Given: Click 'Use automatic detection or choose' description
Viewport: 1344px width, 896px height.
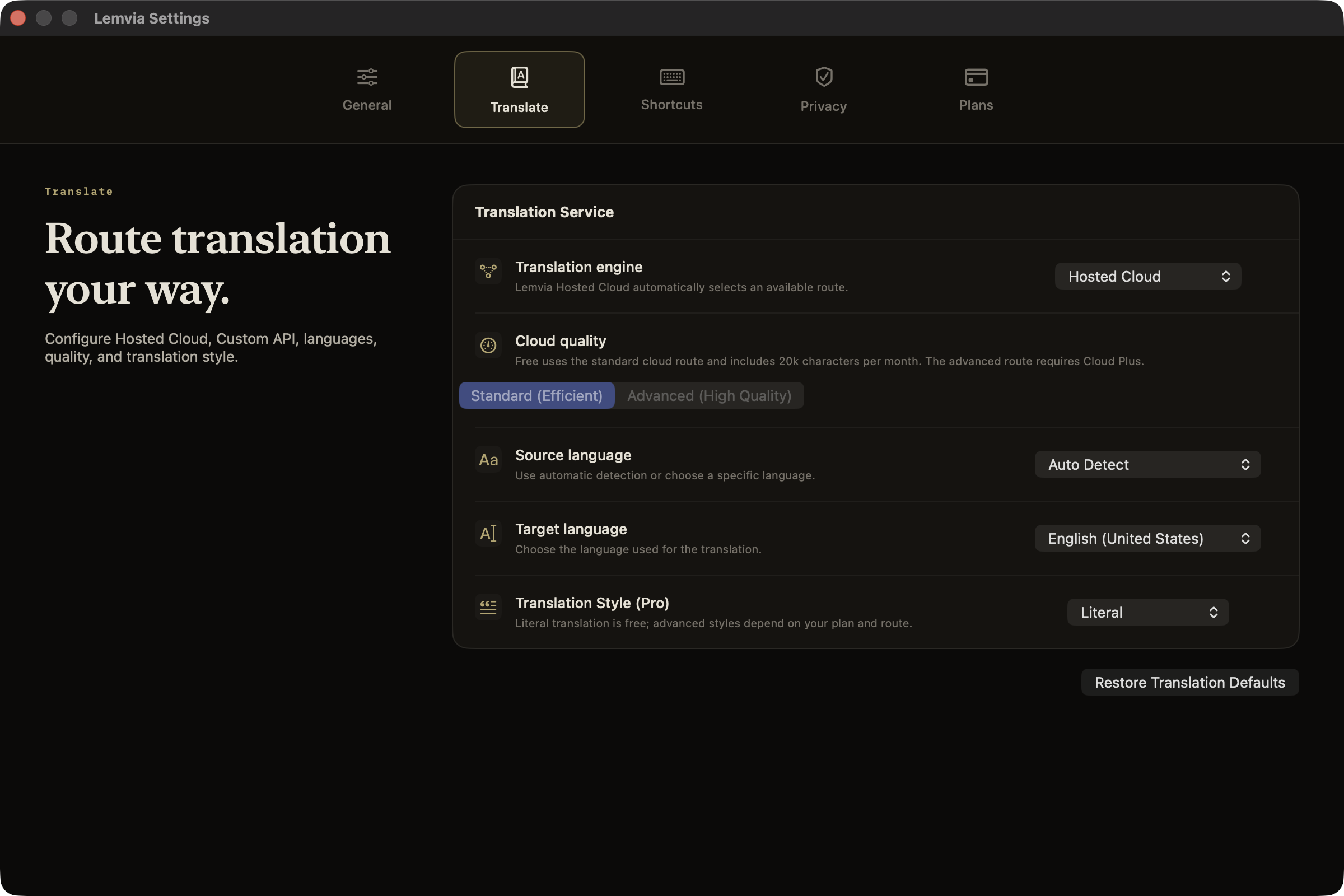Looking at the screenshot, I should (665, 475).
